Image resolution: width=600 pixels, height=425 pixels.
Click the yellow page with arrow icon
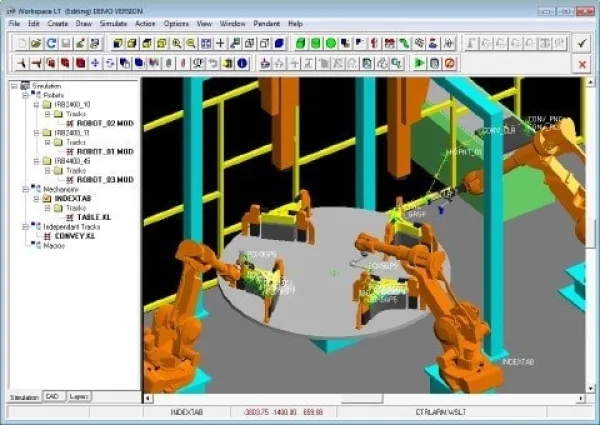tap(227, 63)
